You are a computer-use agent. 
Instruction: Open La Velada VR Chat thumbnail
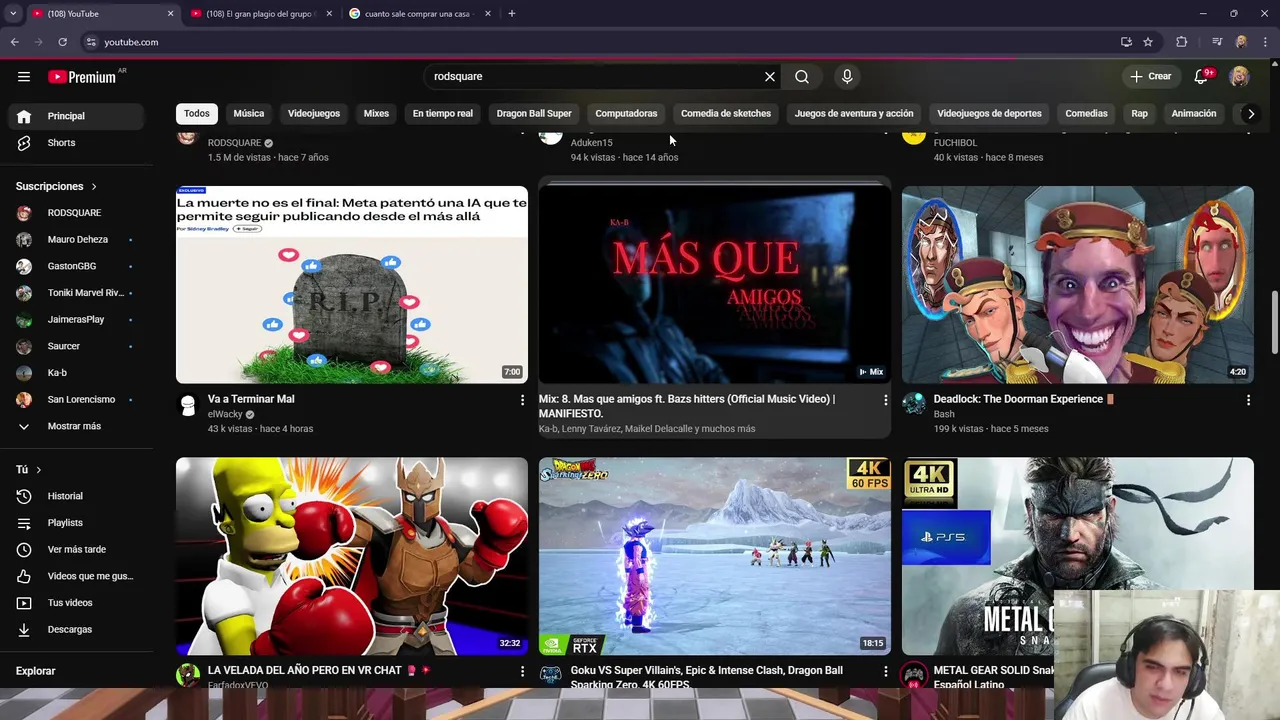[352, 556]
